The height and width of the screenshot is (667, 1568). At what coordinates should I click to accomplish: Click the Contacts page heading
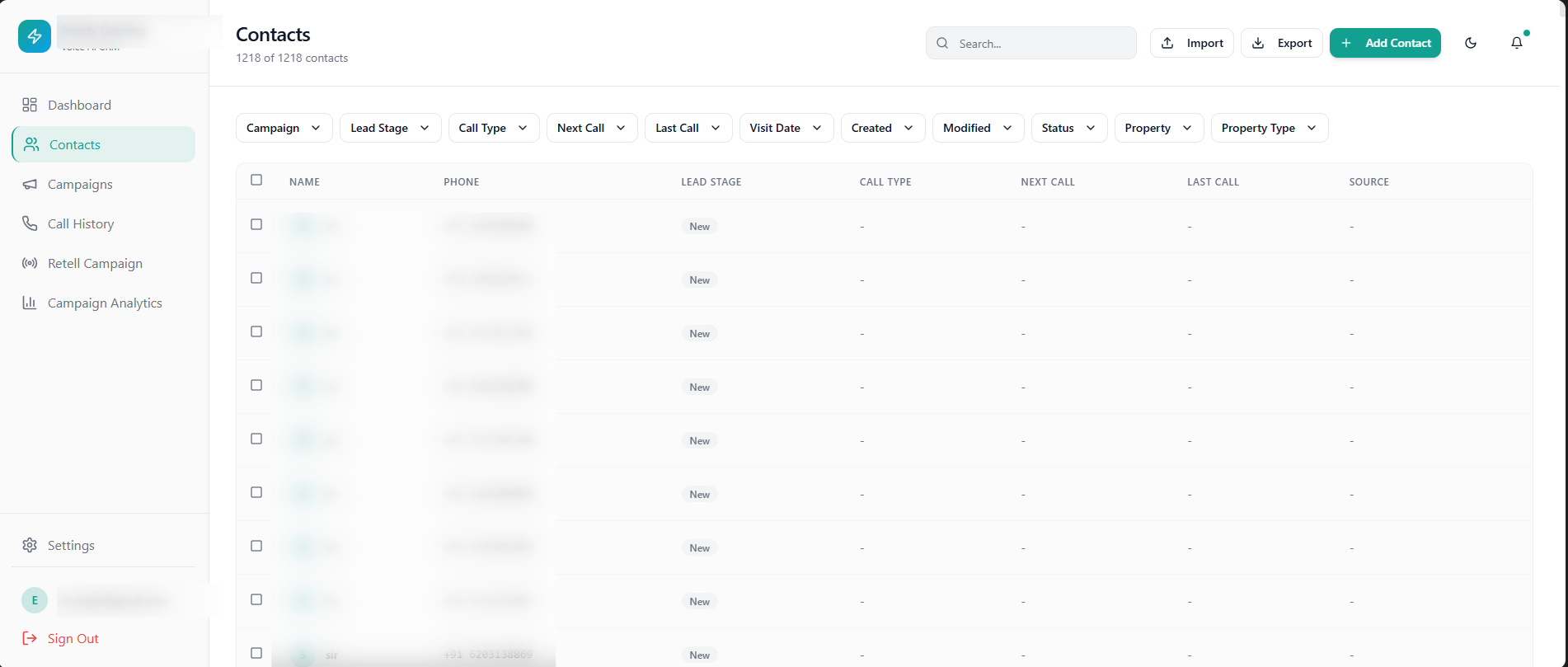[273, 35]
